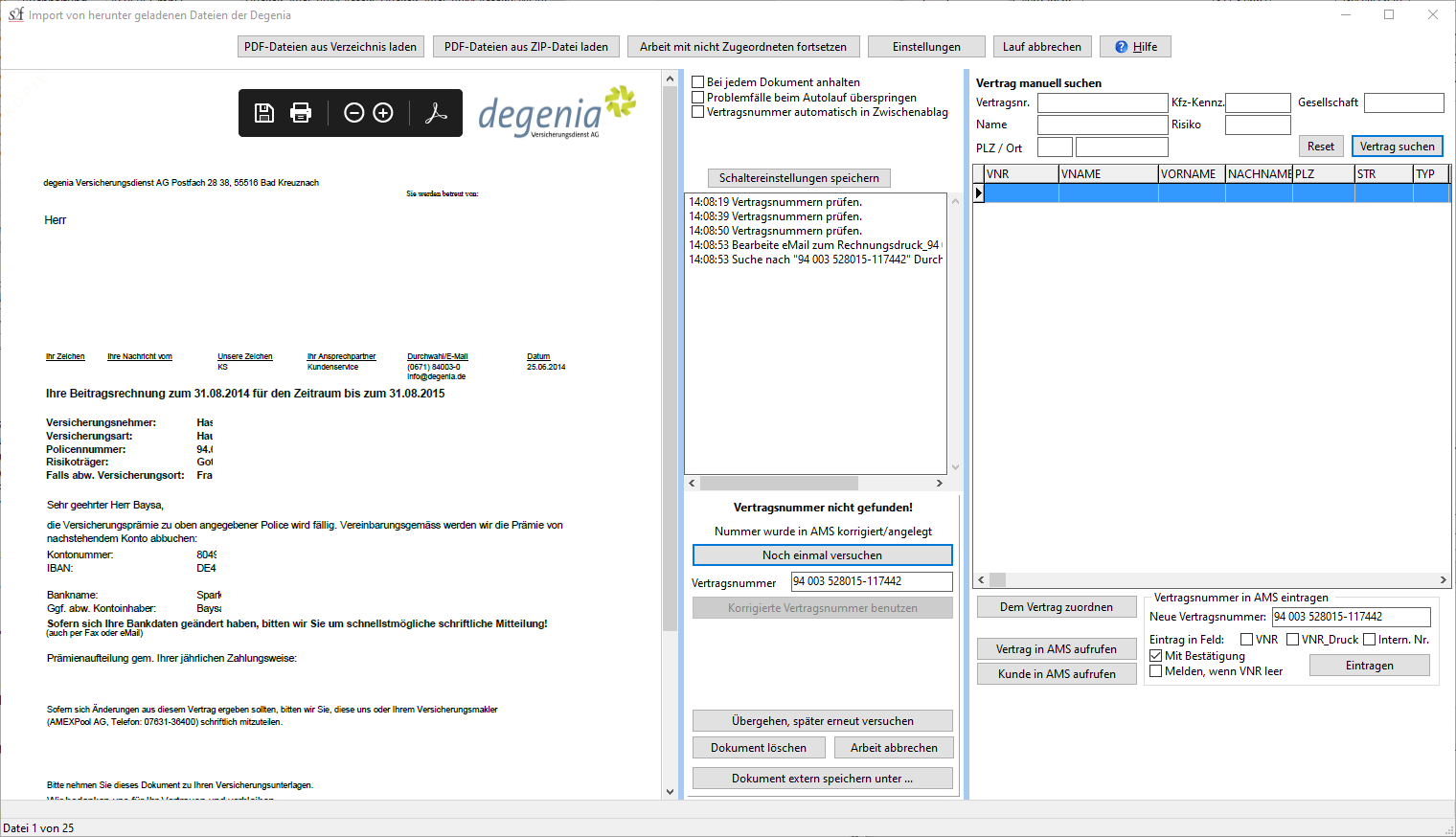
Task: Click the Reset button
Action: 1320,147
